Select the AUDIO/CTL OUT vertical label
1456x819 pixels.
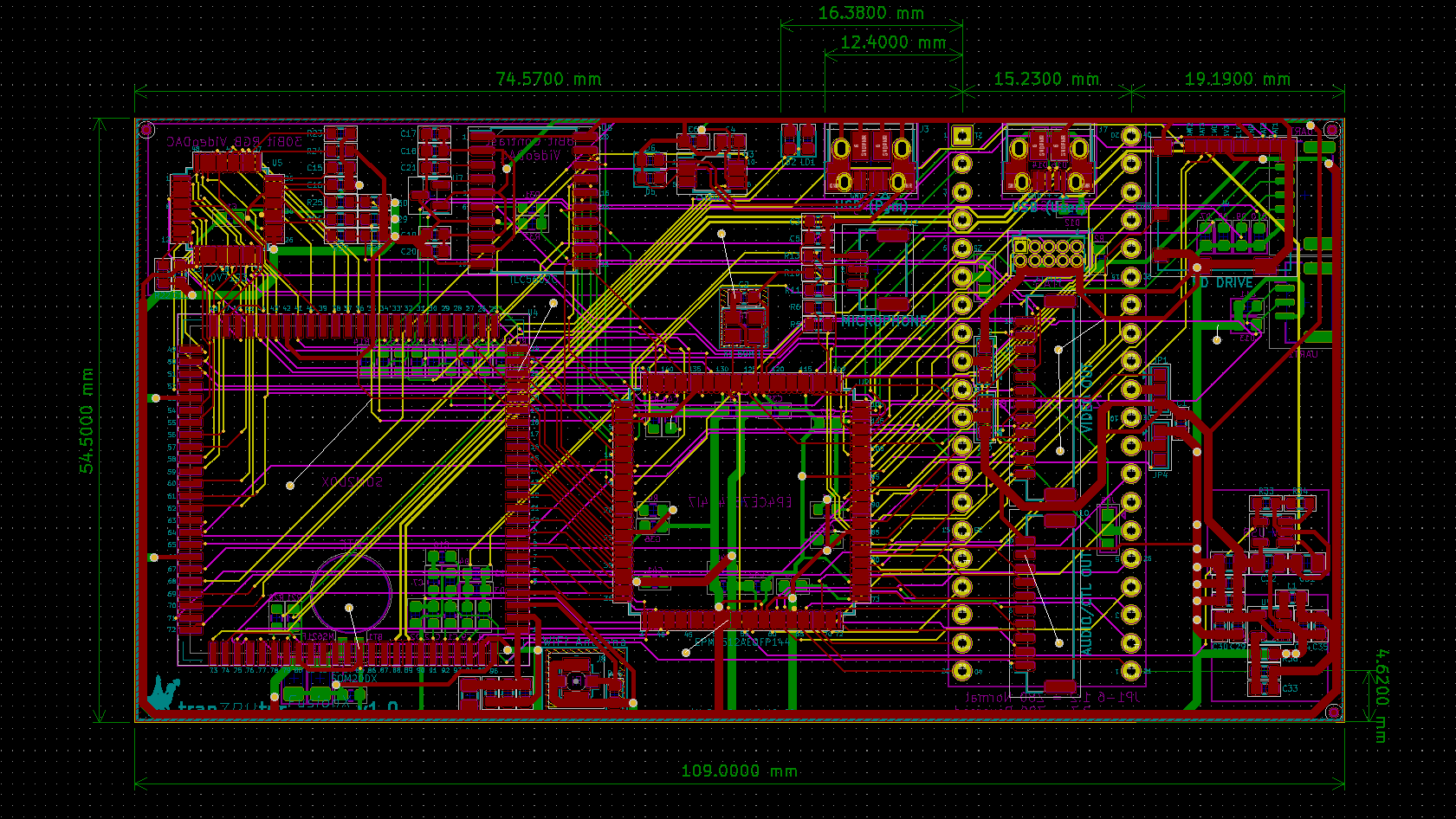1087,603
